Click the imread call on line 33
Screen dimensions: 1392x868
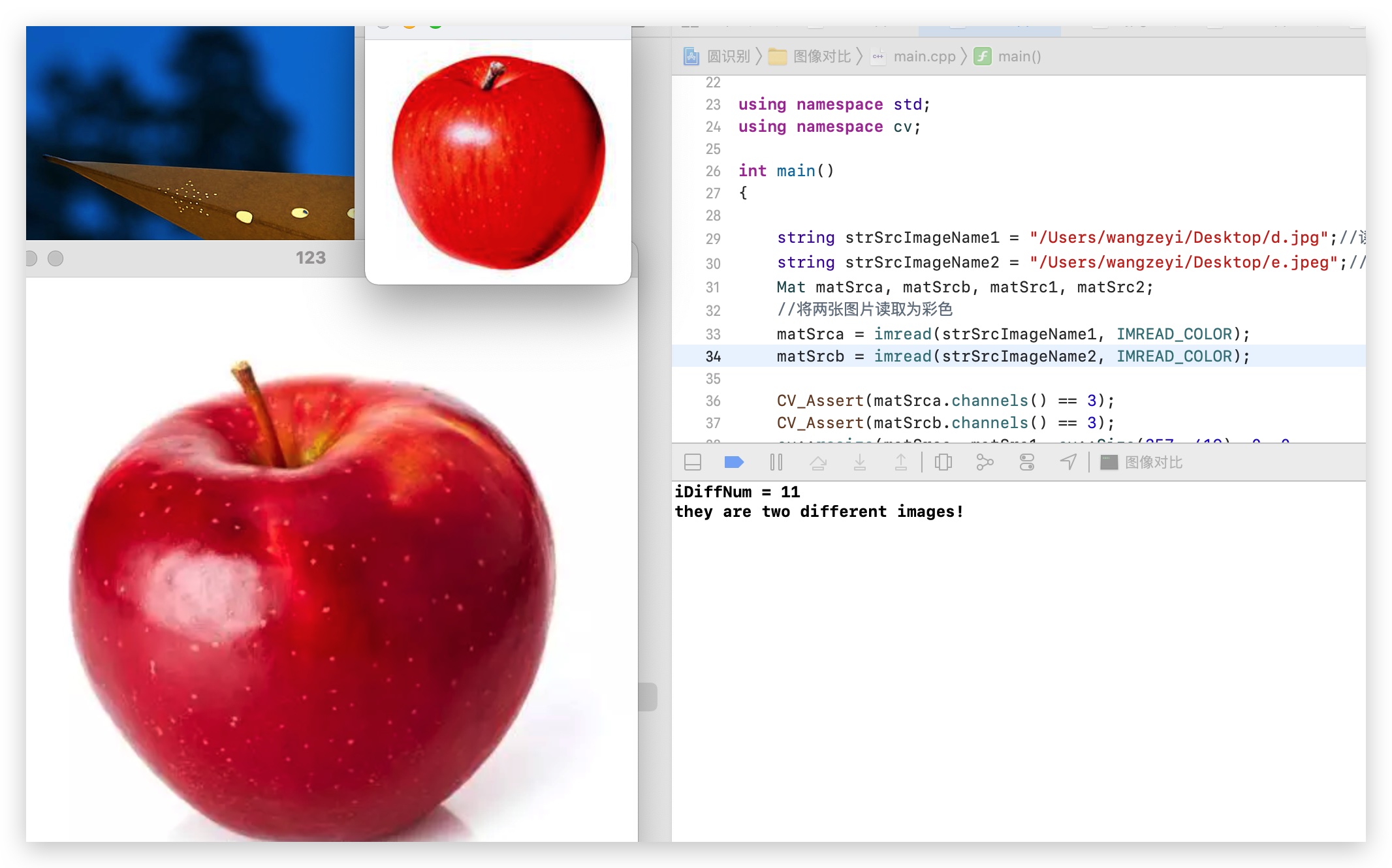click(902, 334)
